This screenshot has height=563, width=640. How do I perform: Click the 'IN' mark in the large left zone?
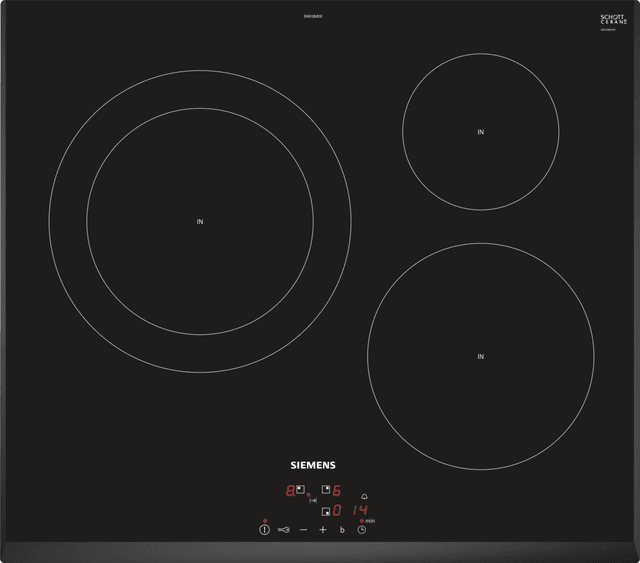pyautogui.click(x=200, y=222)
